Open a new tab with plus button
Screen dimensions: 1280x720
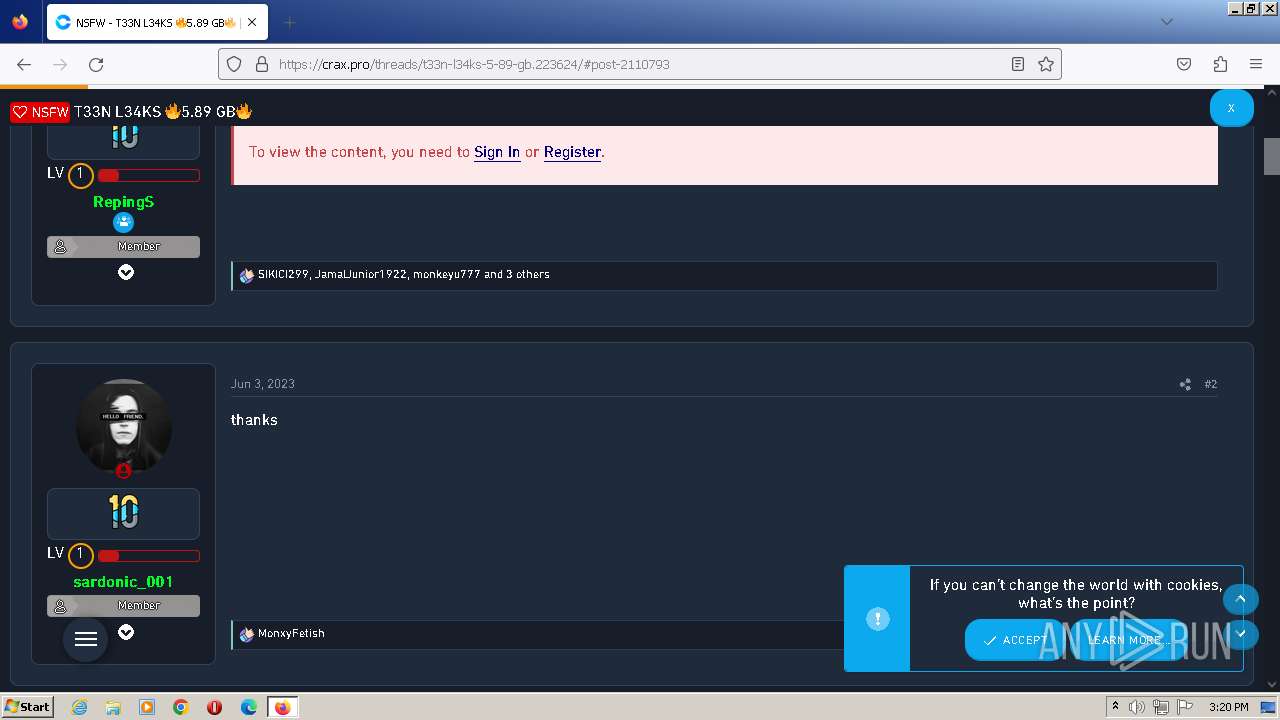point(289,22)
